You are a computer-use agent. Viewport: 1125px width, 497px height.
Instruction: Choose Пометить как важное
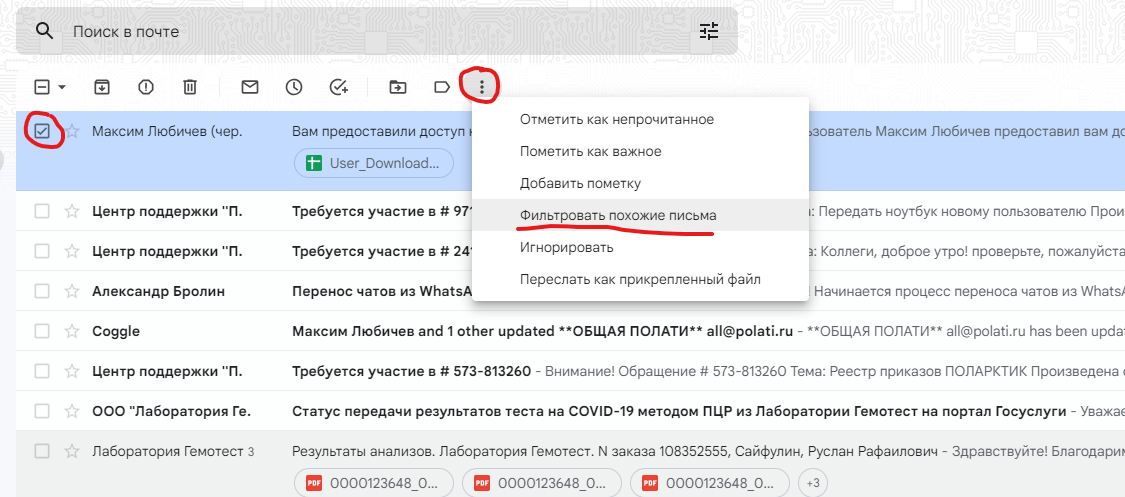click(x=640, y=151)
